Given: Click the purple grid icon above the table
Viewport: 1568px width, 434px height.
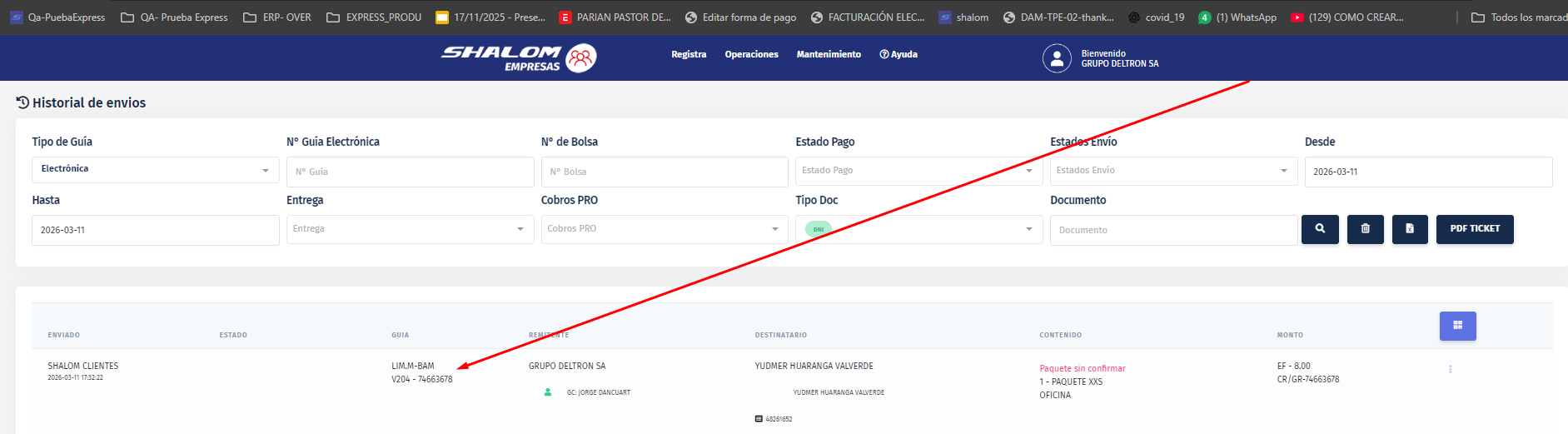Looking at the screenshot, I should click(x=1457, y=326).
